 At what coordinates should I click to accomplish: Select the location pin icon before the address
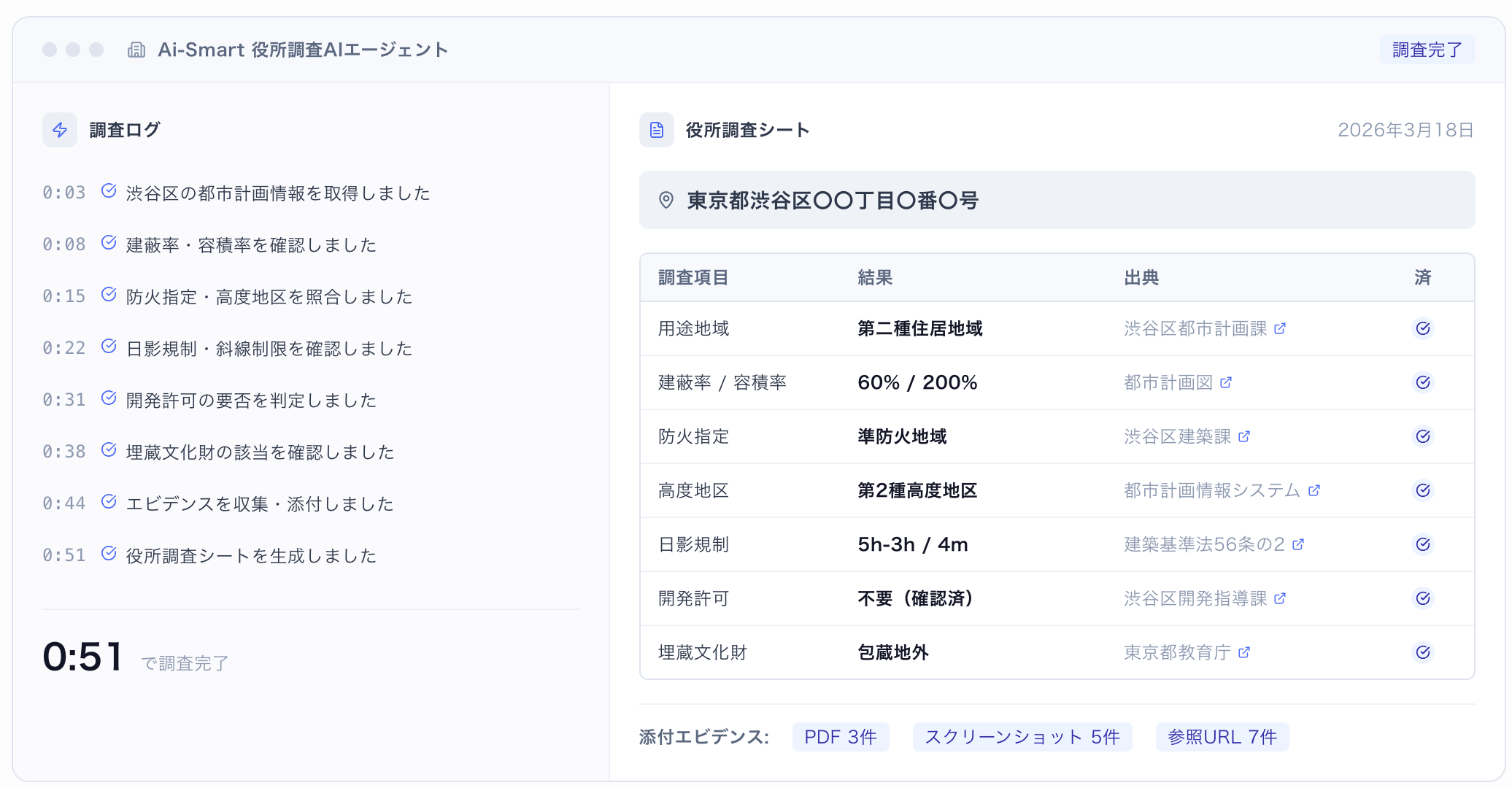click(x=665, y=200)
